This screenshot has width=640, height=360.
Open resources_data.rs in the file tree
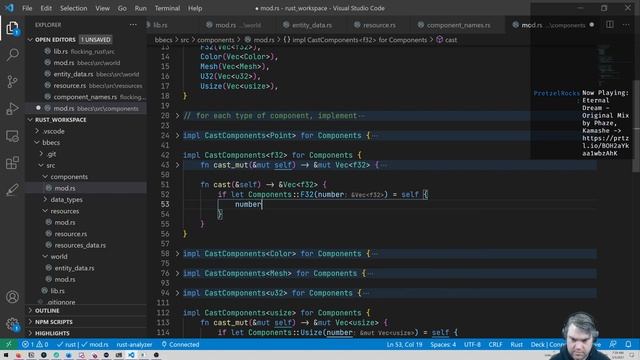pyautogui.click(x=80, y=245)
